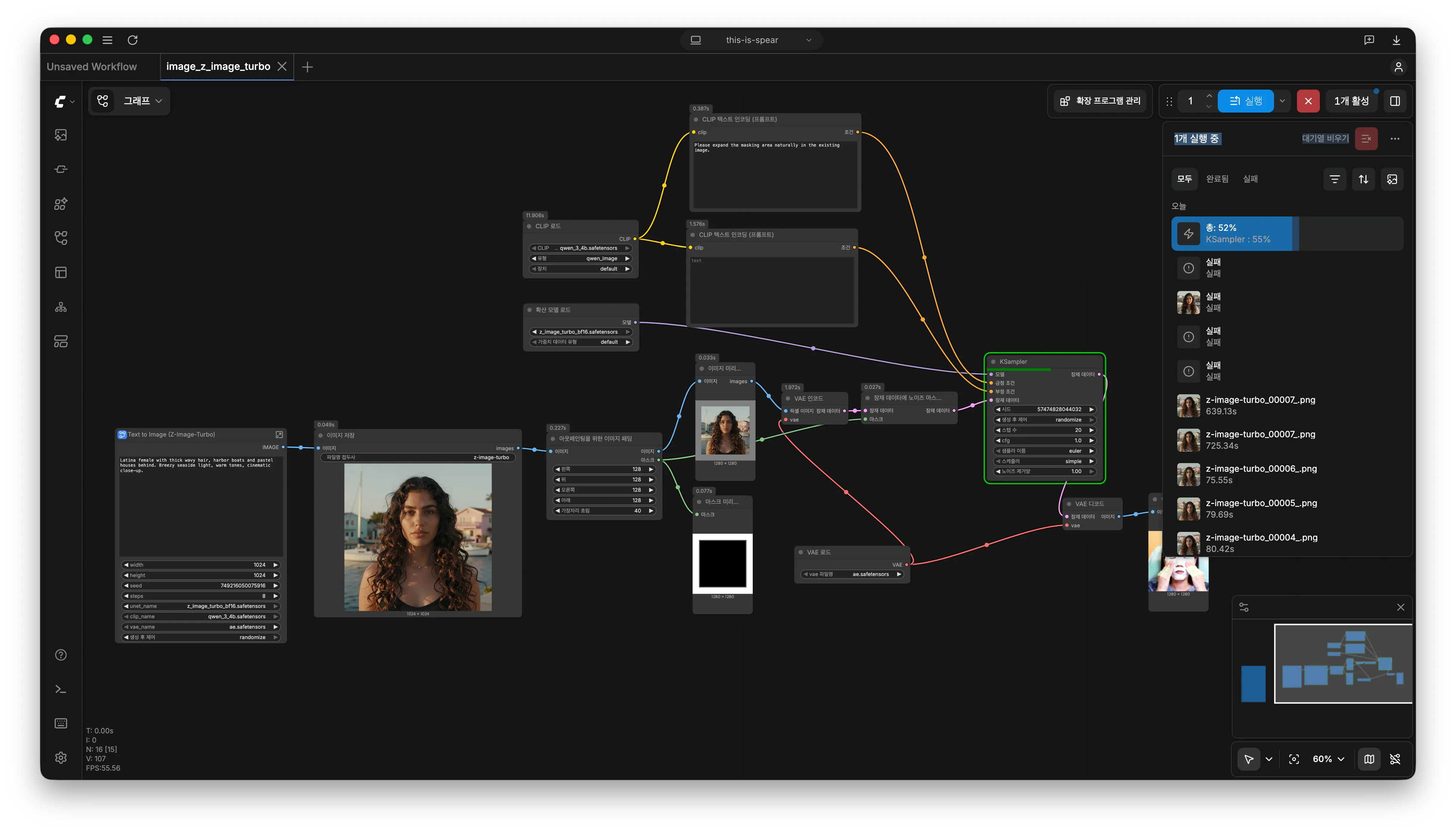Open the simple scheduler combo in KSampler

point(1045,462)
